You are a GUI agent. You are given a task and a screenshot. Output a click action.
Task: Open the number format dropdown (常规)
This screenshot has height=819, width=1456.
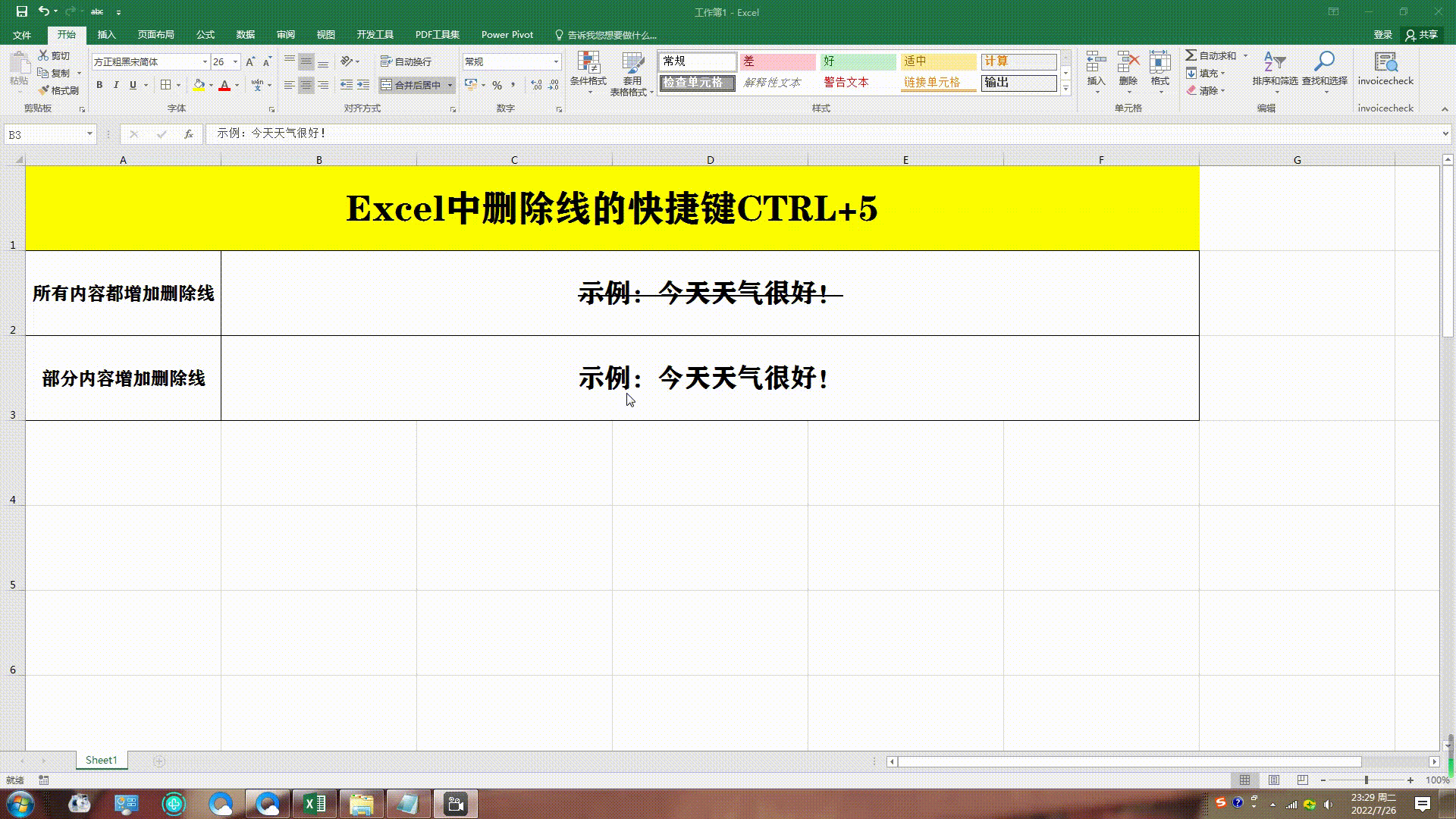pyautogui.click(x=556, y=61)
